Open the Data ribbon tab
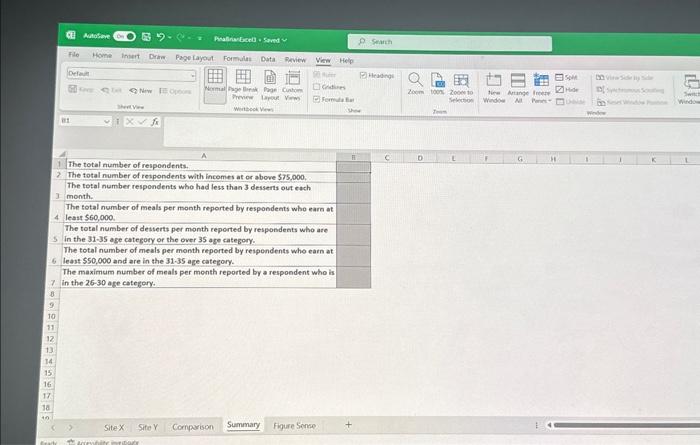The image size is (700, 445). pos(268,59)
